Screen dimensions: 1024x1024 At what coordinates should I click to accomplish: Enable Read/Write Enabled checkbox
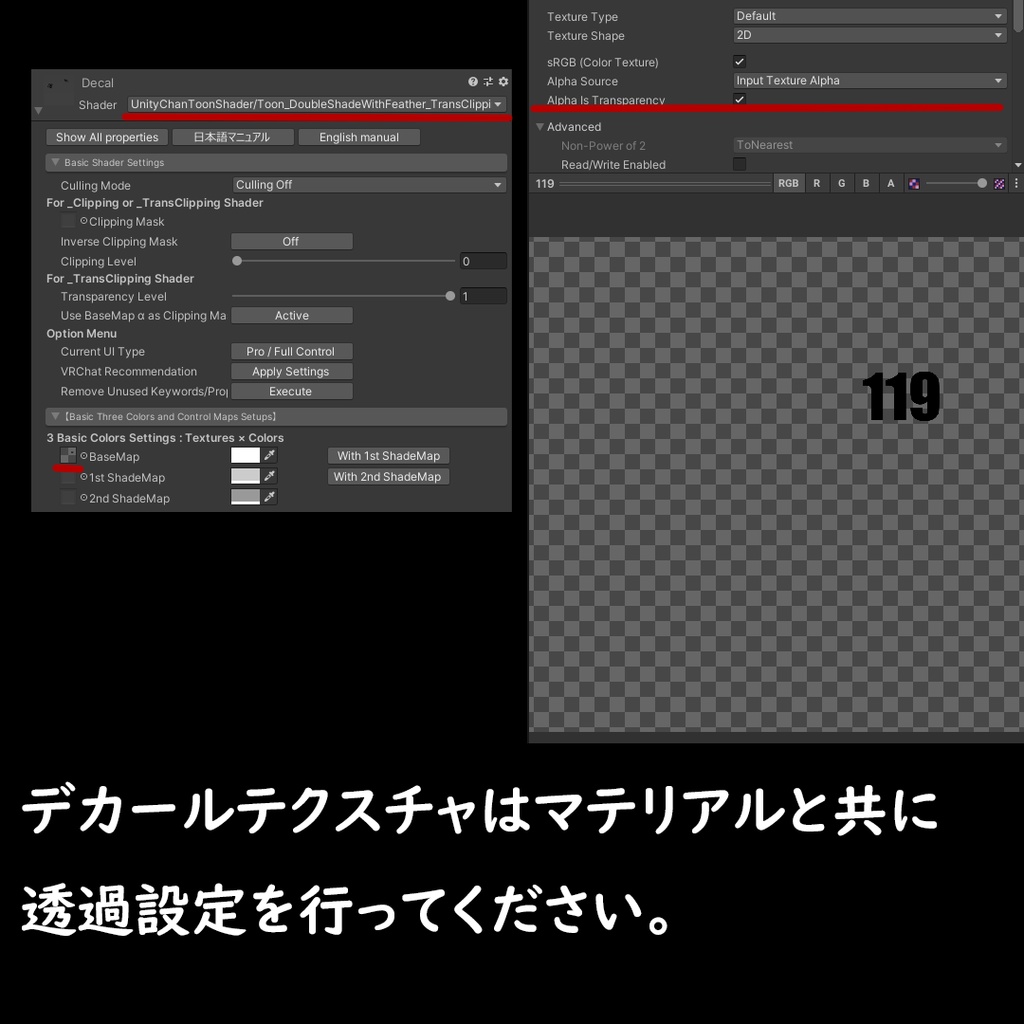pyautogui.click(x=739, y=164)
